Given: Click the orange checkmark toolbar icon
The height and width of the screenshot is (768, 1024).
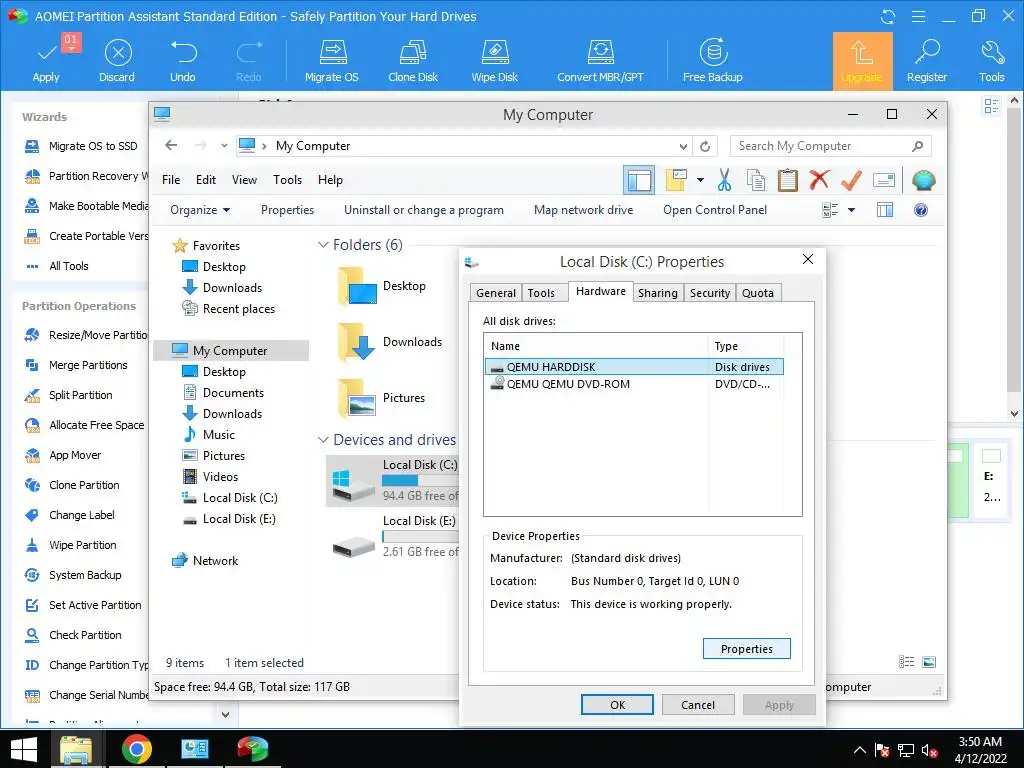Looking at the screenshot, I should (851, 180).
